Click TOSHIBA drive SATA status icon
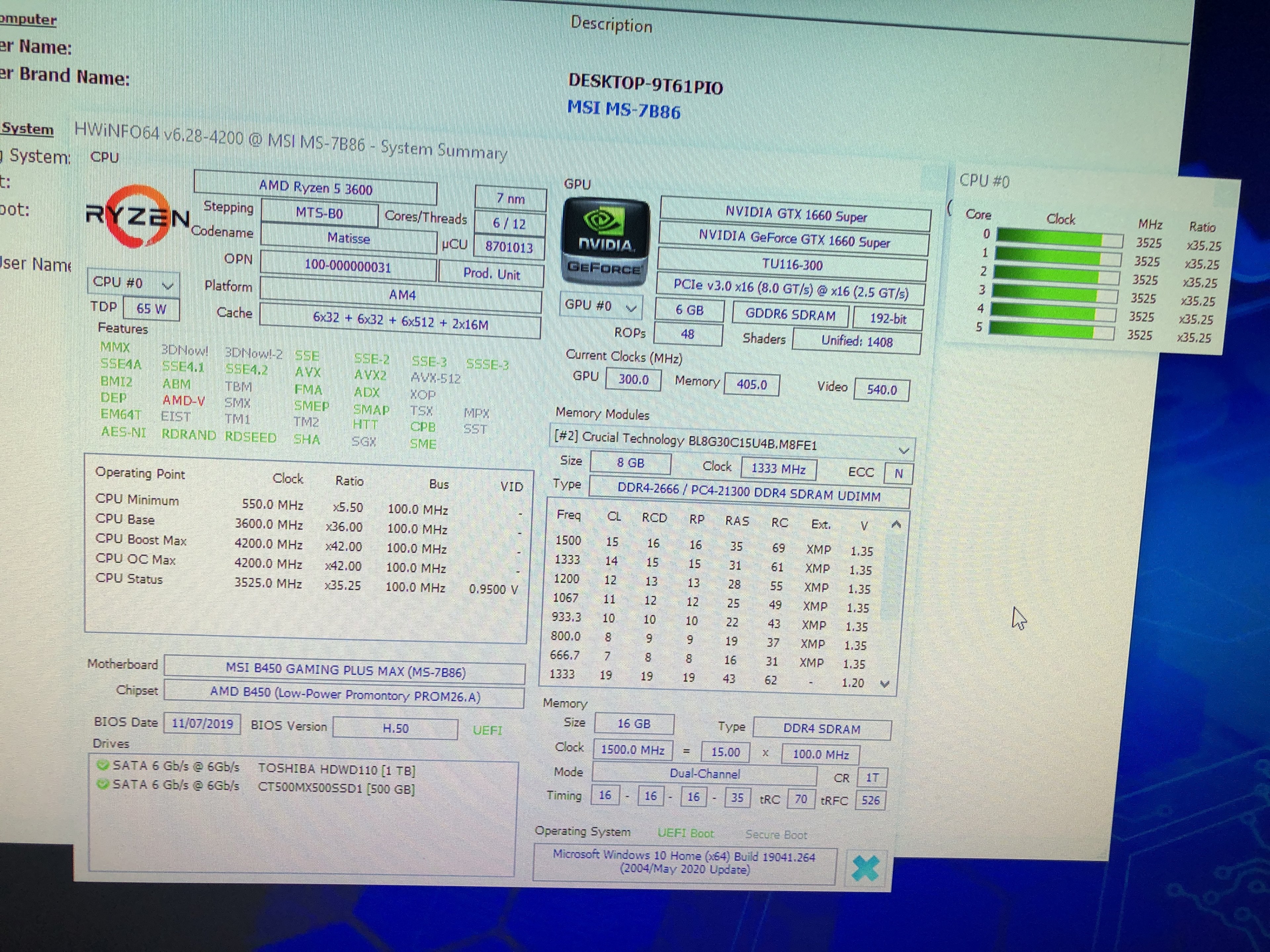This screenshot has height=952, width=1270. (103, 765)
